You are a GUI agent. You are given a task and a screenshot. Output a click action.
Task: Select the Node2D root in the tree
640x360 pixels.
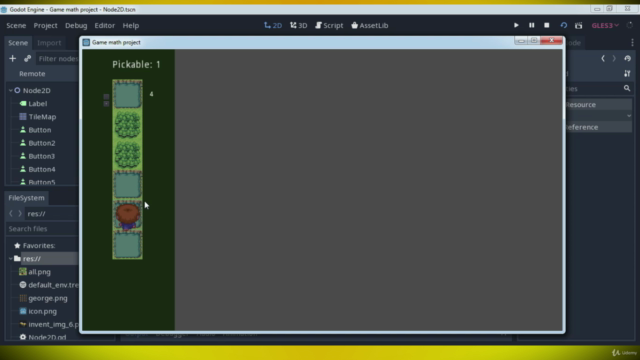(x=37, y=90)
